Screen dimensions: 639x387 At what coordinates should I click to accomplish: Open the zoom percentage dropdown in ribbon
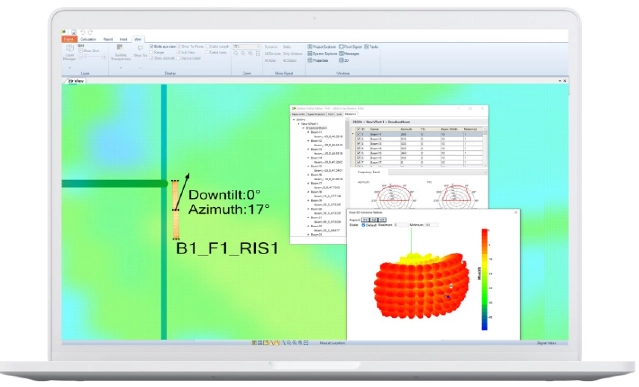[x=247, y=46]
